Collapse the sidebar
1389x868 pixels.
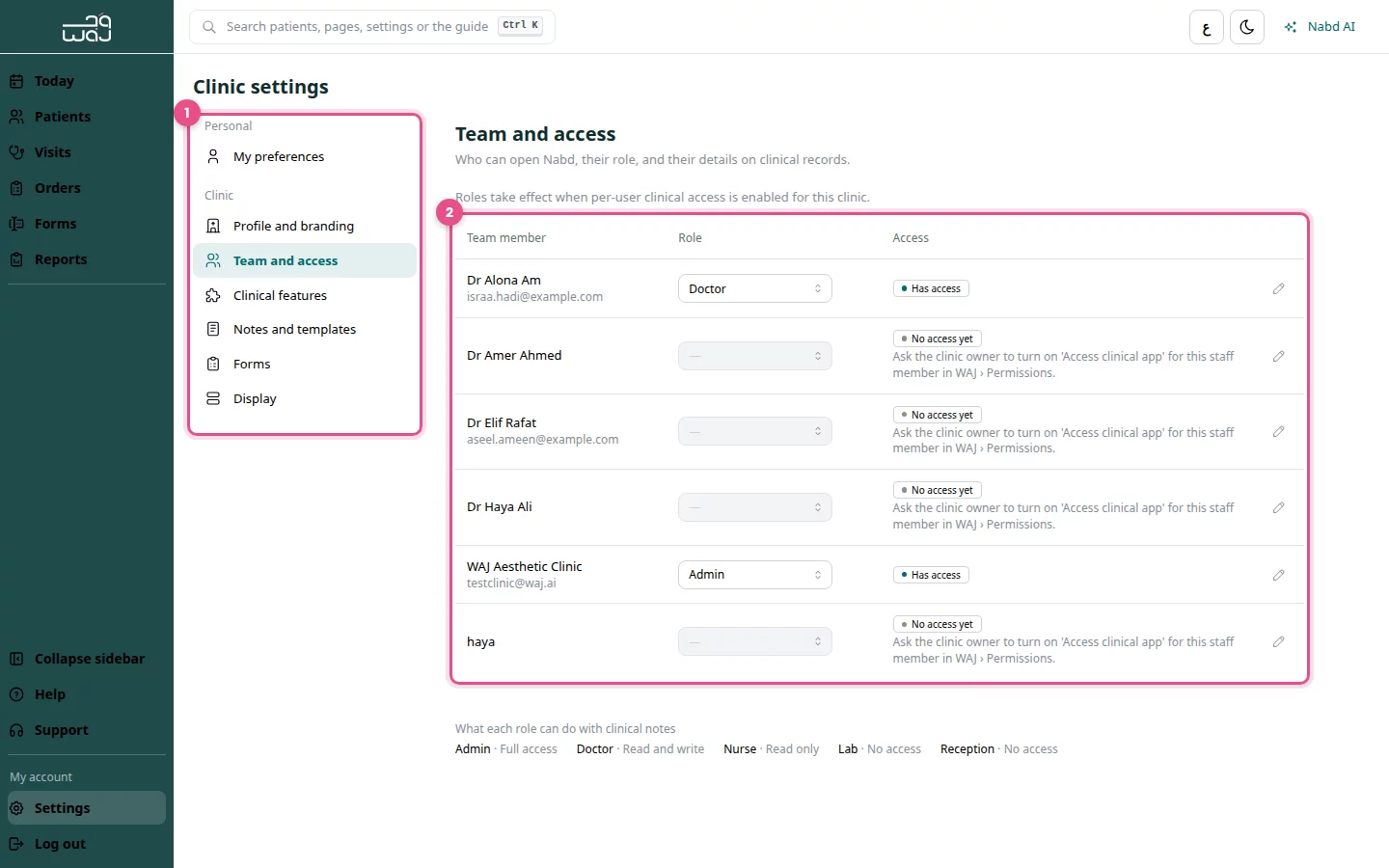click(x=87, y=659)
